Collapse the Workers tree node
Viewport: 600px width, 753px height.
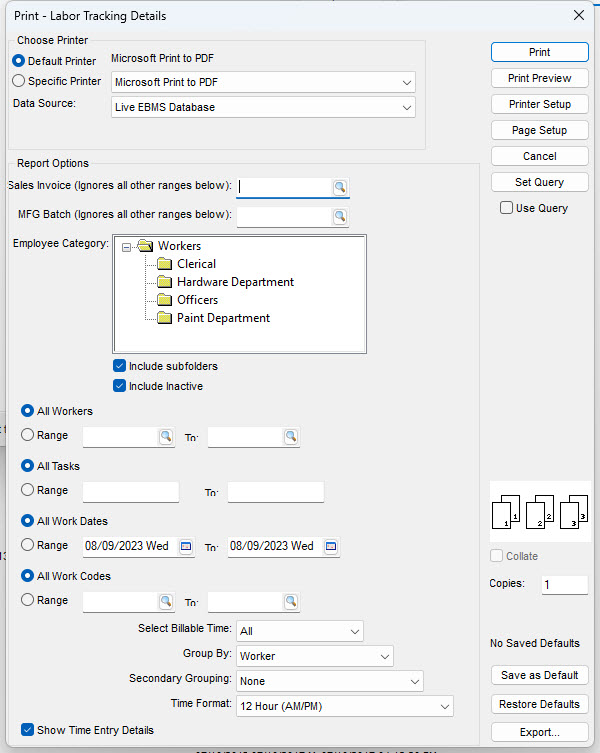127,246
